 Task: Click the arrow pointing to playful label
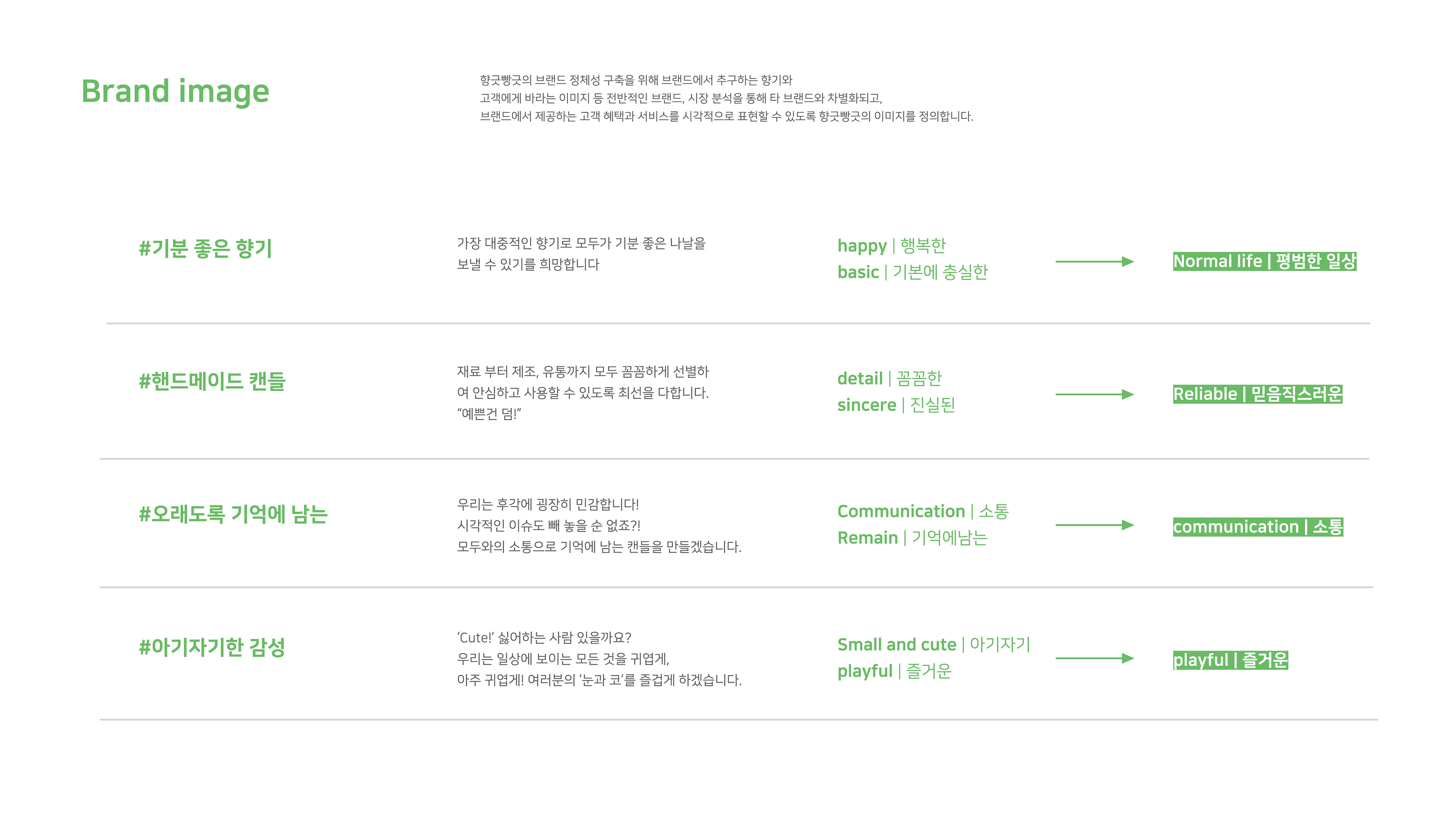[1095, 658]
